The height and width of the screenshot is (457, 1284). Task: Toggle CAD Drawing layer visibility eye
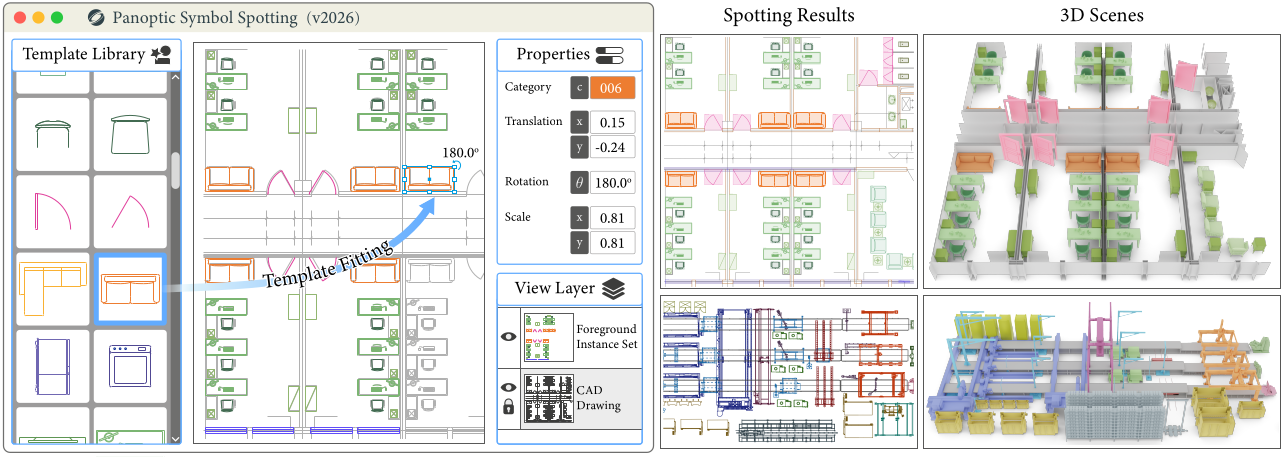click(x=507, y=386)
